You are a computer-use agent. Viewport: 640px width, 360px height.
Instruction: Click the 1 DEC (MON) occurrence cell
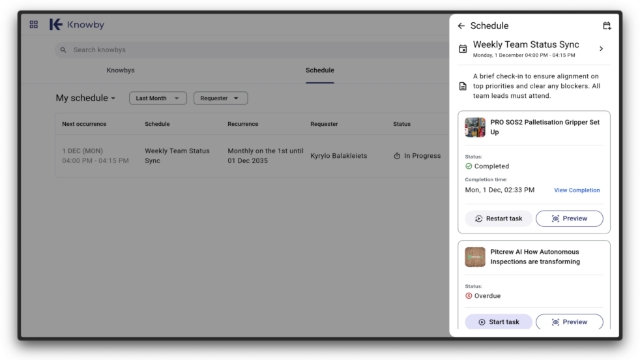pos(95,156)
